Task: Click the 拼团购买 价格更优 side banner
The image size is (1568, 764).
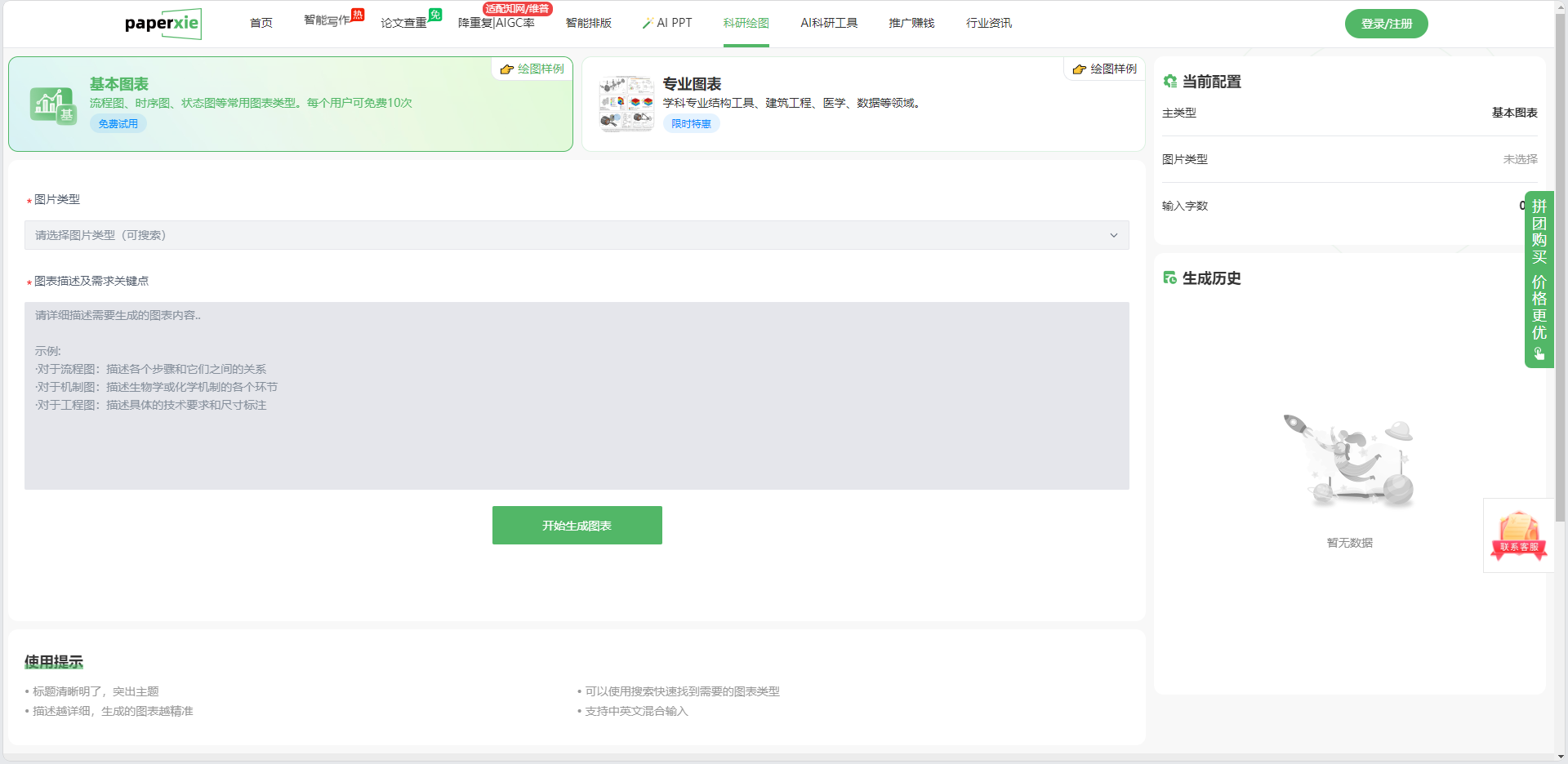Action: pos(1539,278)
